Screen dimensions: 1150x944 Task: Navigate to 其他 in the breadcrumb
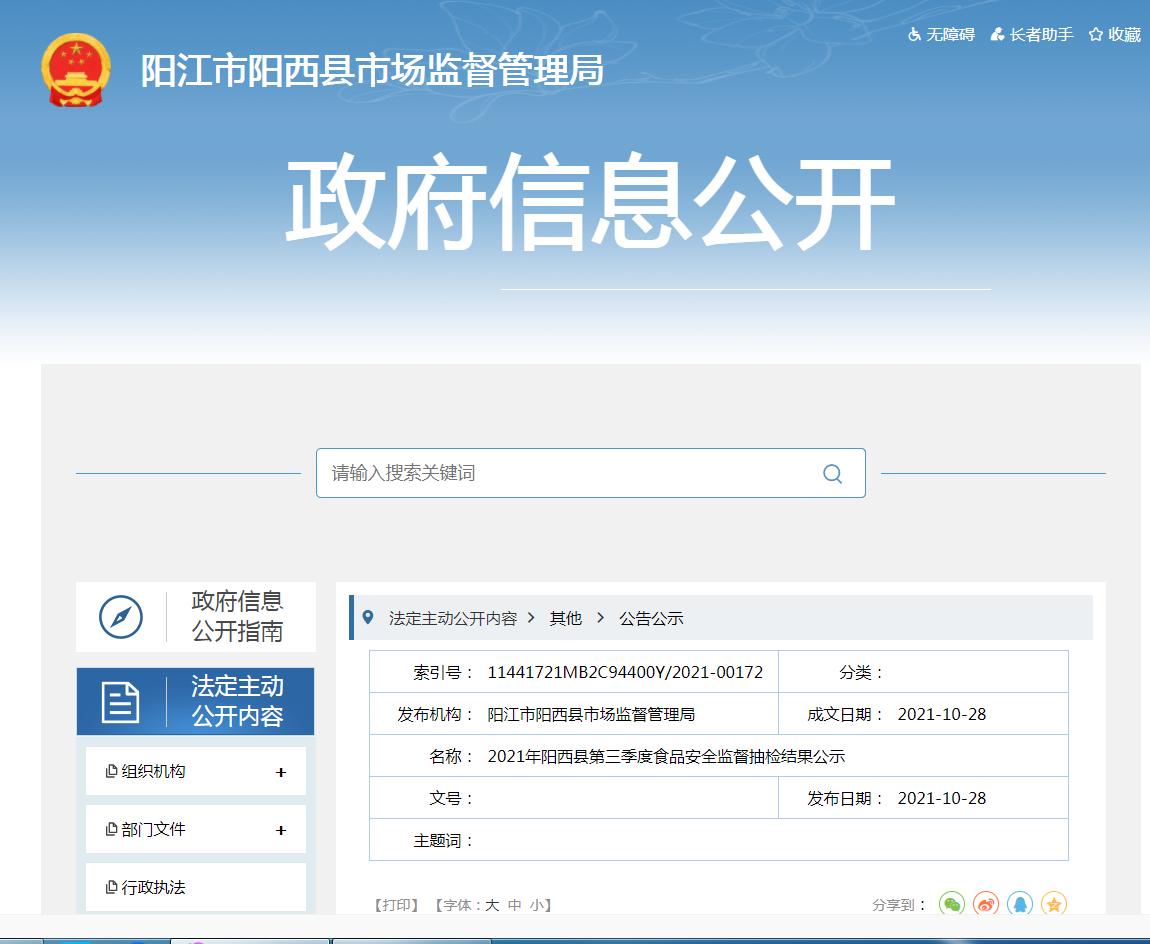565,618
